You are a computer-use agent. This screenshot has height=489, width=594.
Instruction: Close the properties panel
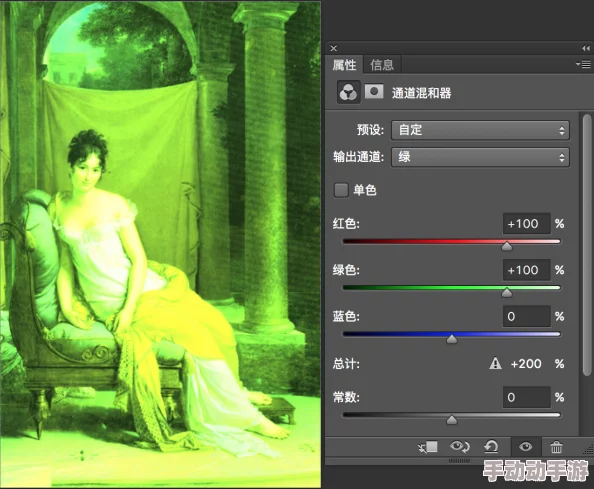(333, 48)
